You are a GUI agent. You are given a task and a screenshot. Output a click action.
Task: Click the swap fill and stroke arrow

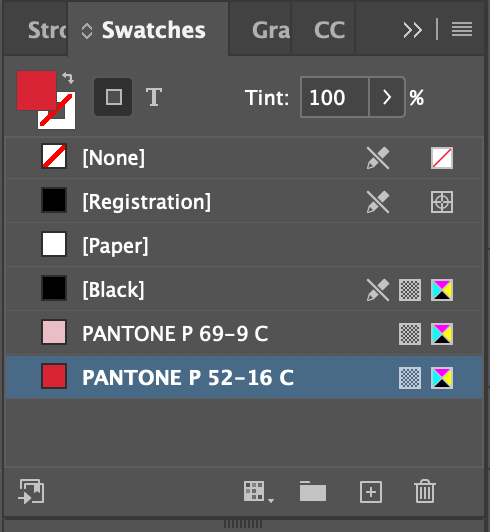click(68, 78)
